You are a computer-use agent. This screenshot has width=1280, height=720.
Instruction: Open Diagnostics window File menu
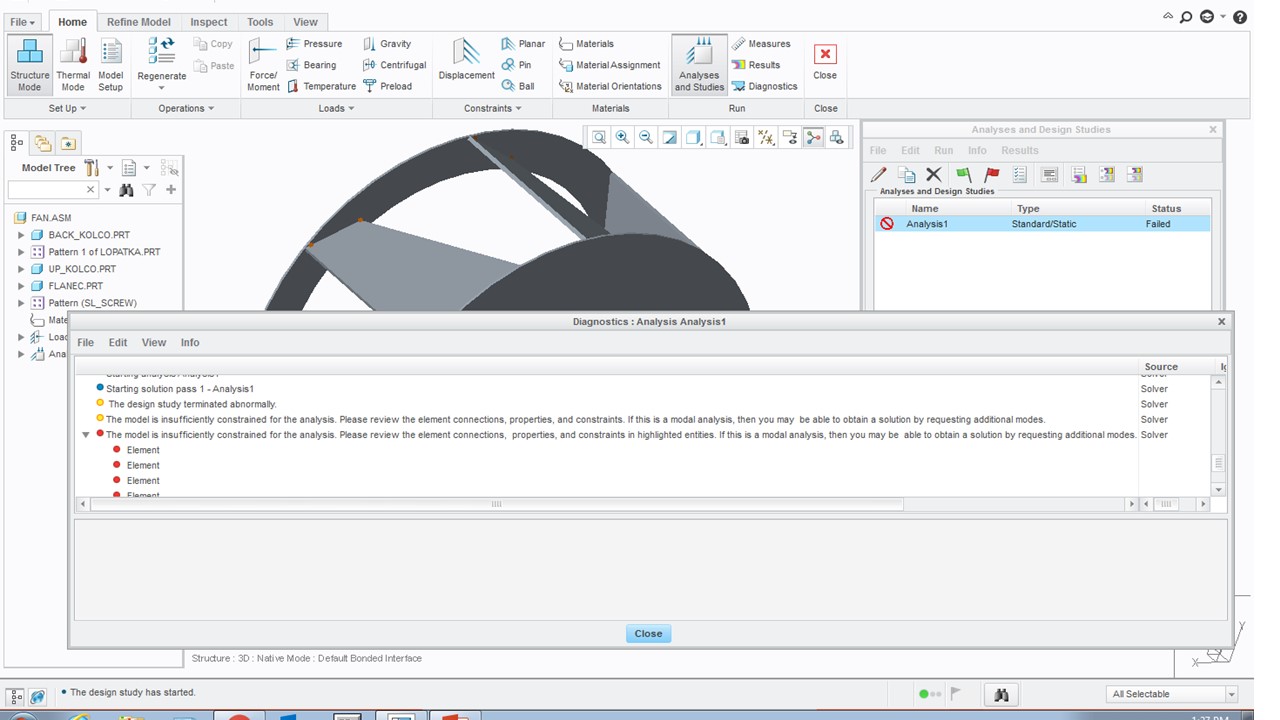point(86,342)
